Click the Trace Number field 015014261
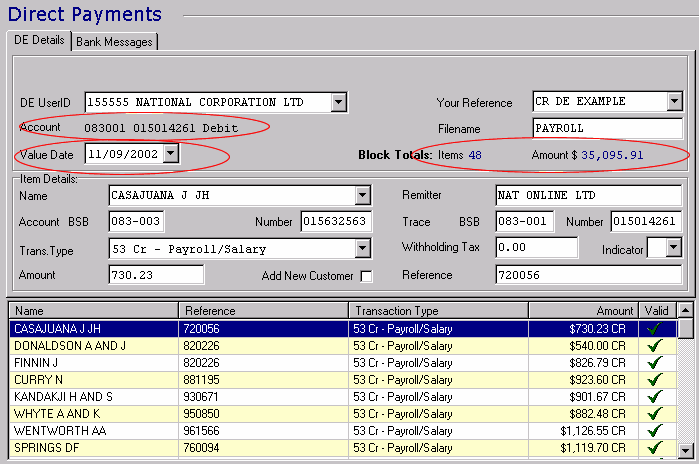 tap(646, 222)
